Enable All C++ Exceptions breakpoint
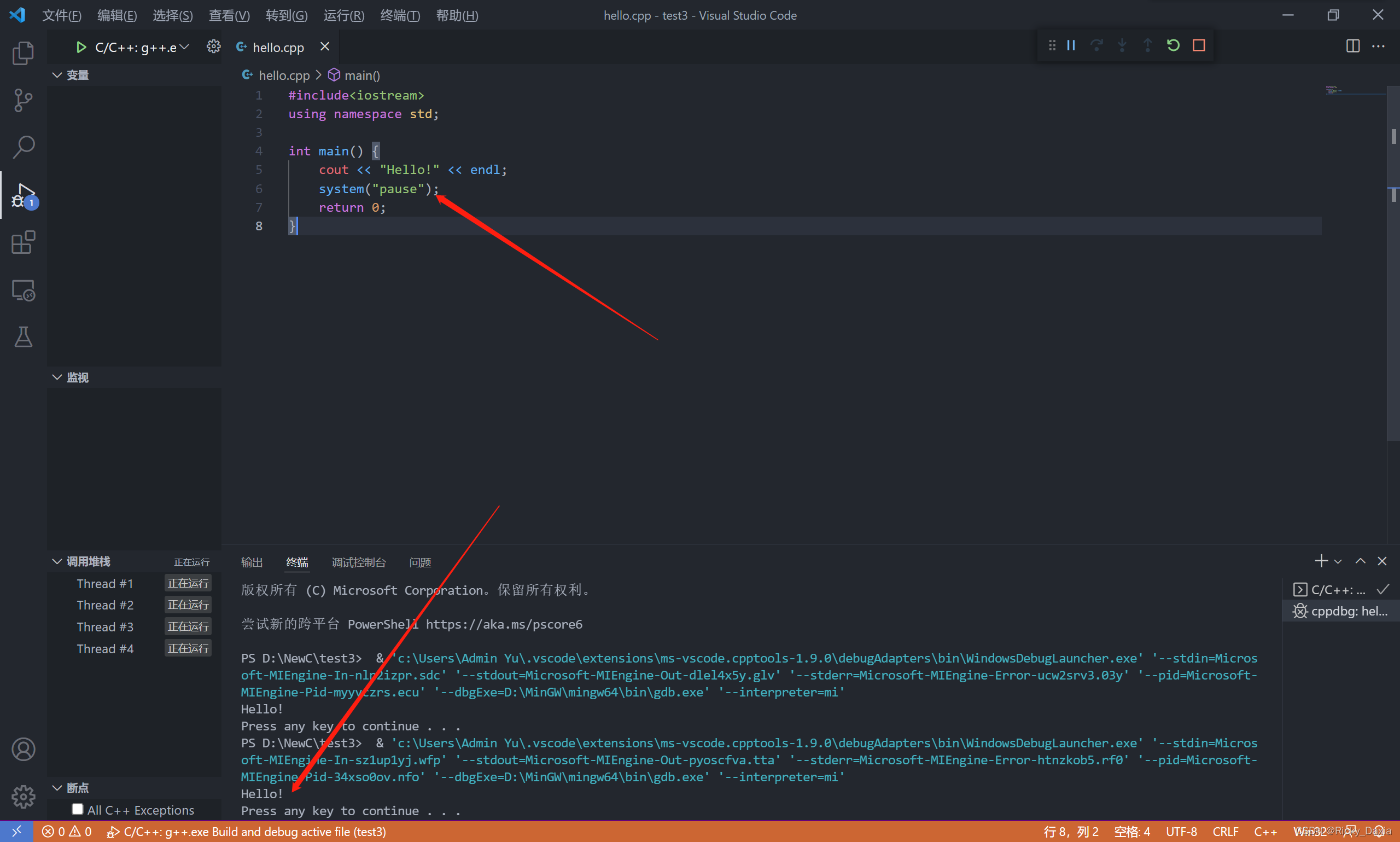The width and height of the screenshot is (1400, 842). tap(78, 809)
